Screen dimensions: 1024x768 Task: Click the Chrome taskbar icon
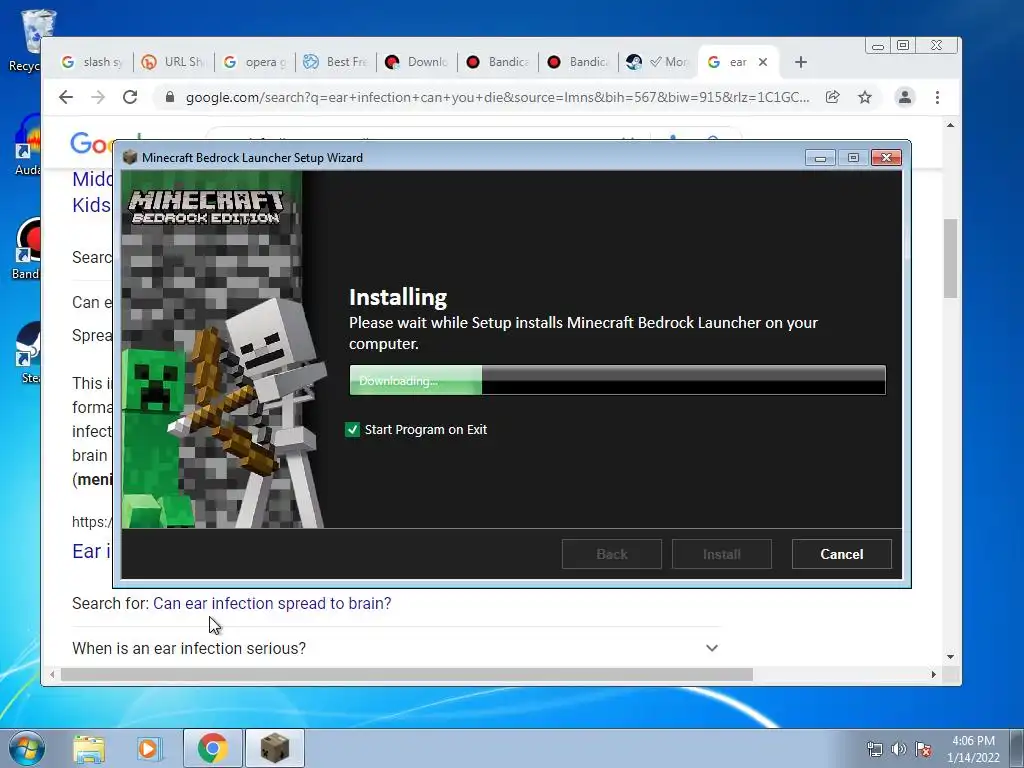point(212,748)
